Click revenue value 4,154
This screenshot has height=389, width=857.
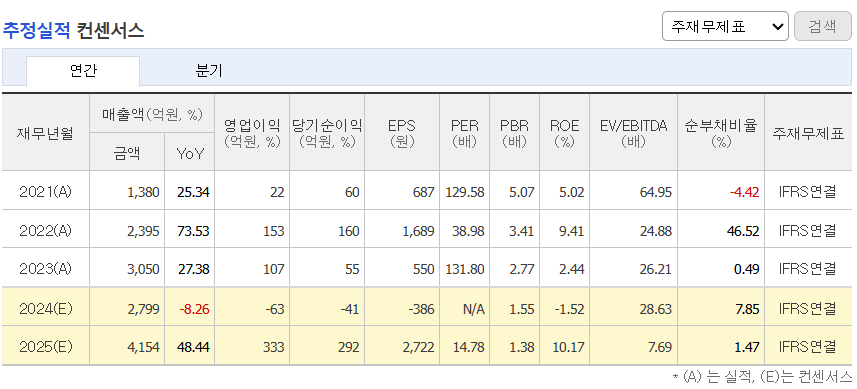143,347
